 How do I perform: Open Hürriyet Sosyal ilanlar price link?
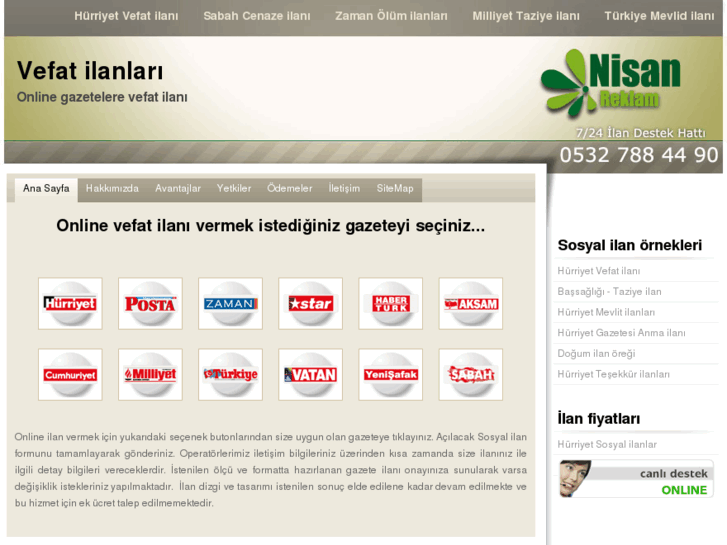(607, 445)
